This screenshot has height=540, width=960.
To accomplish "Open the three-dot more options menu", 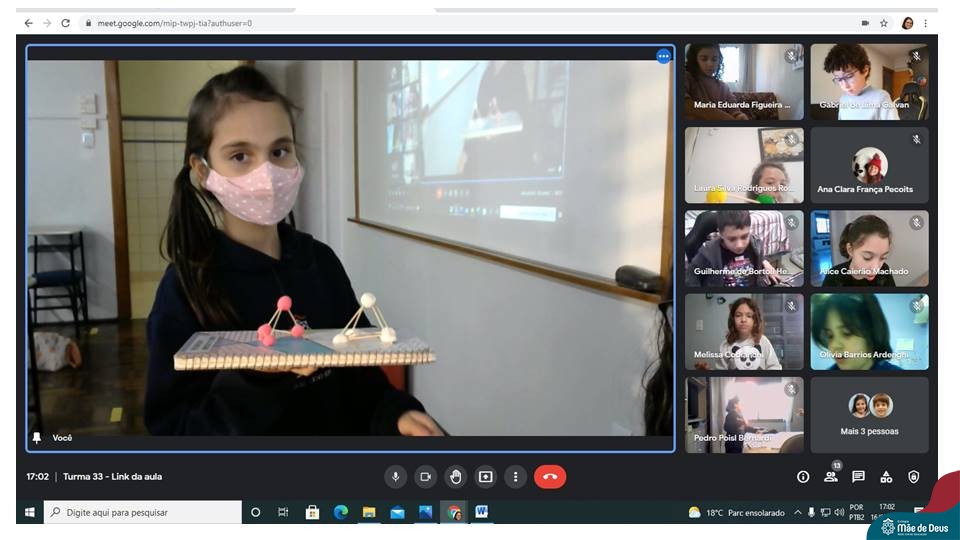I will (515, 477).
